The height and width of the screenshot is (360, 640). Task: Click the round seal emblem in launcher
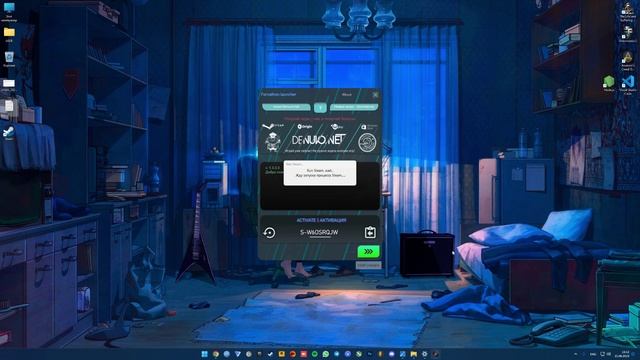[x=367, y=142]
